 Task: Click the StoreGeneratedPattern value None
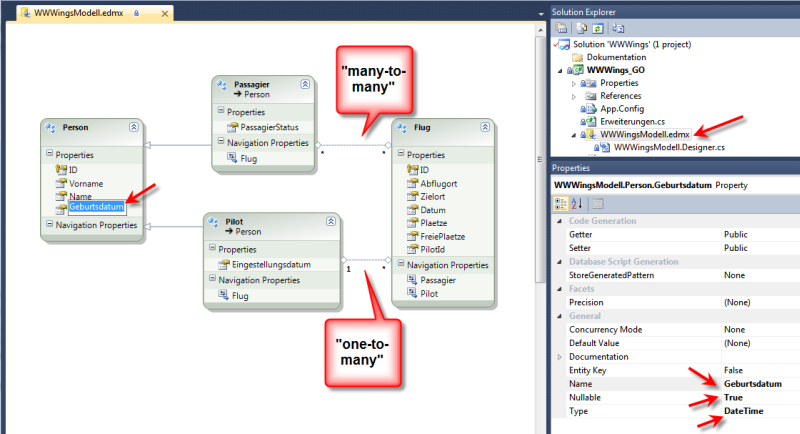(x=734, y=275)
